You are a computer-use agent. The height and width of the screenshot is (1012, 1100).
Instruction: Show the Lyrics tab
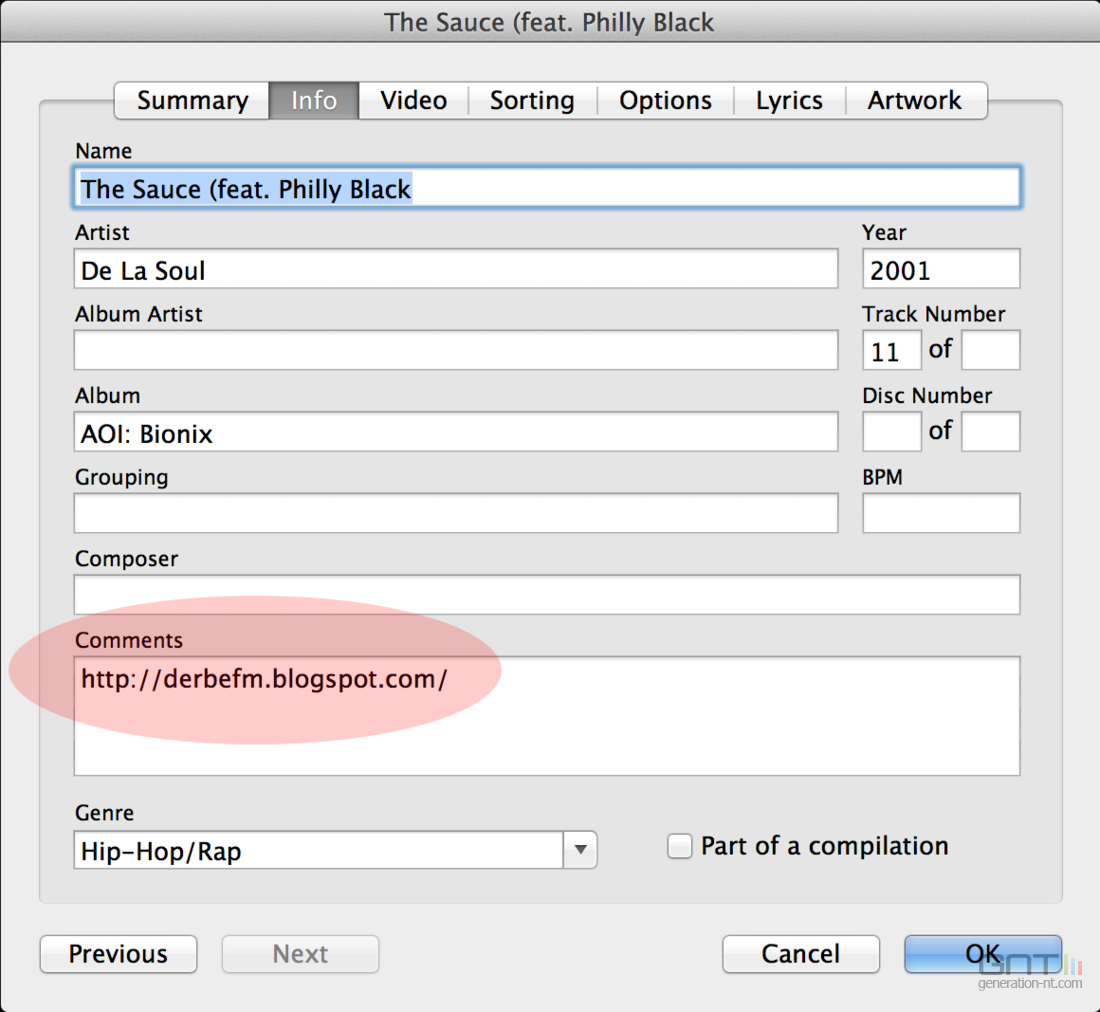point(789,100)
